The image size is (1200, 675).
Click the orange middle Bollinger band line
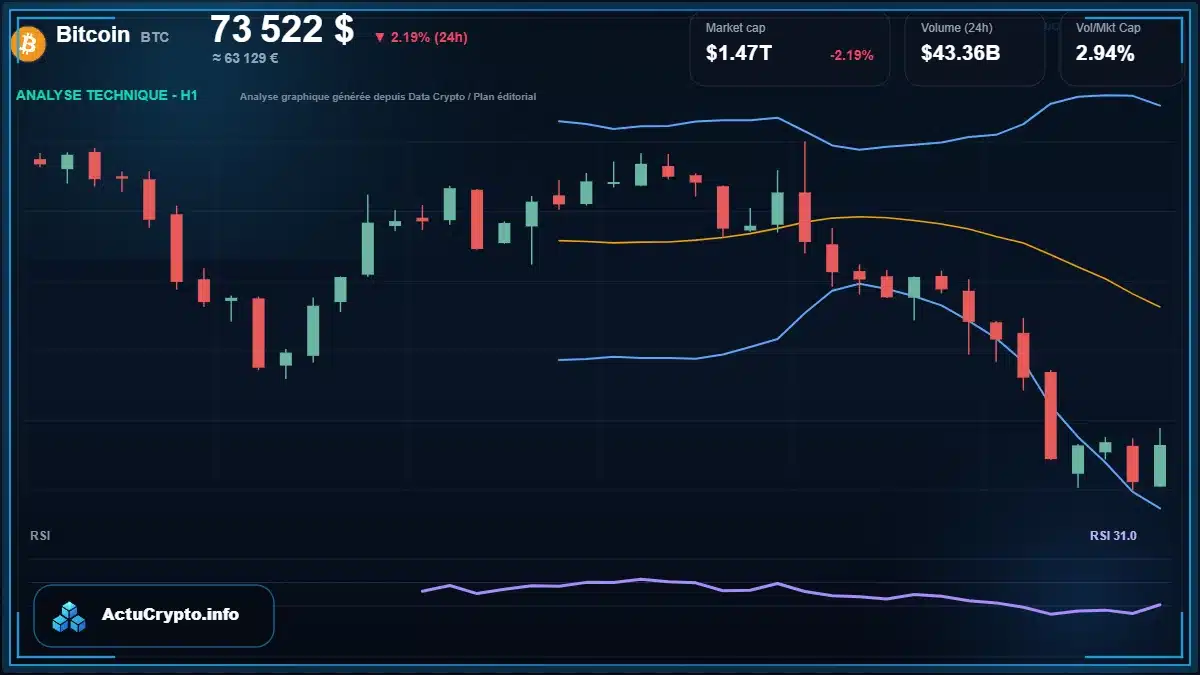click(x=860, y=217)
